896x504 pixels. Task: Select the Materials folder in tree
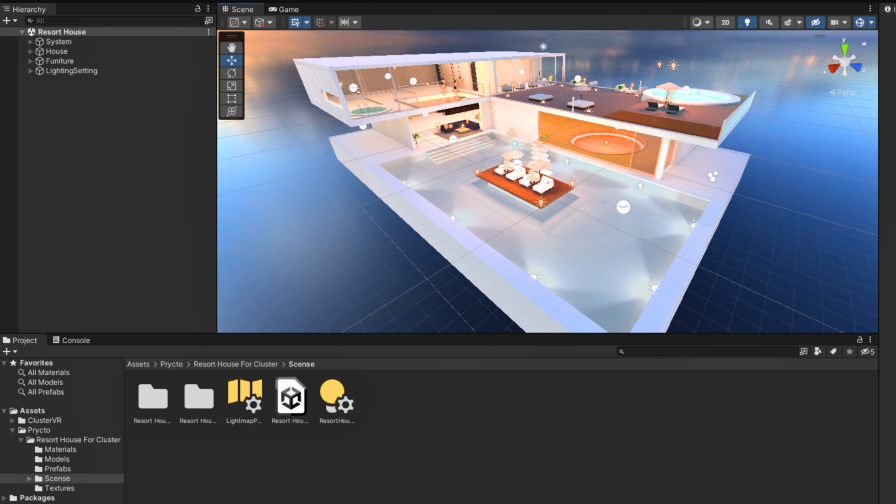pos(59,449)
